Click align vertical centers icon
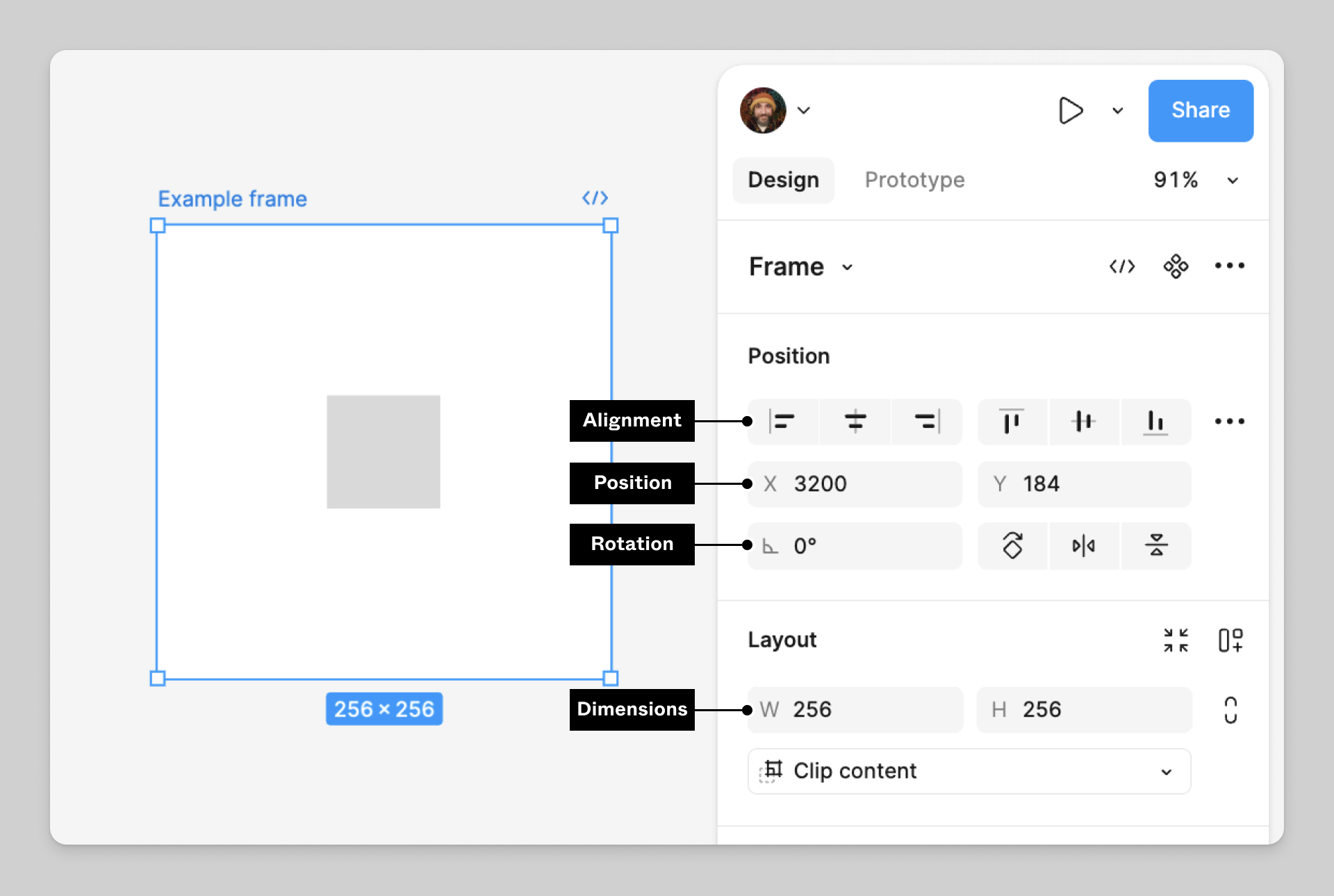The width and height of the screenshot is (1334, 896). pos(1083,422)
